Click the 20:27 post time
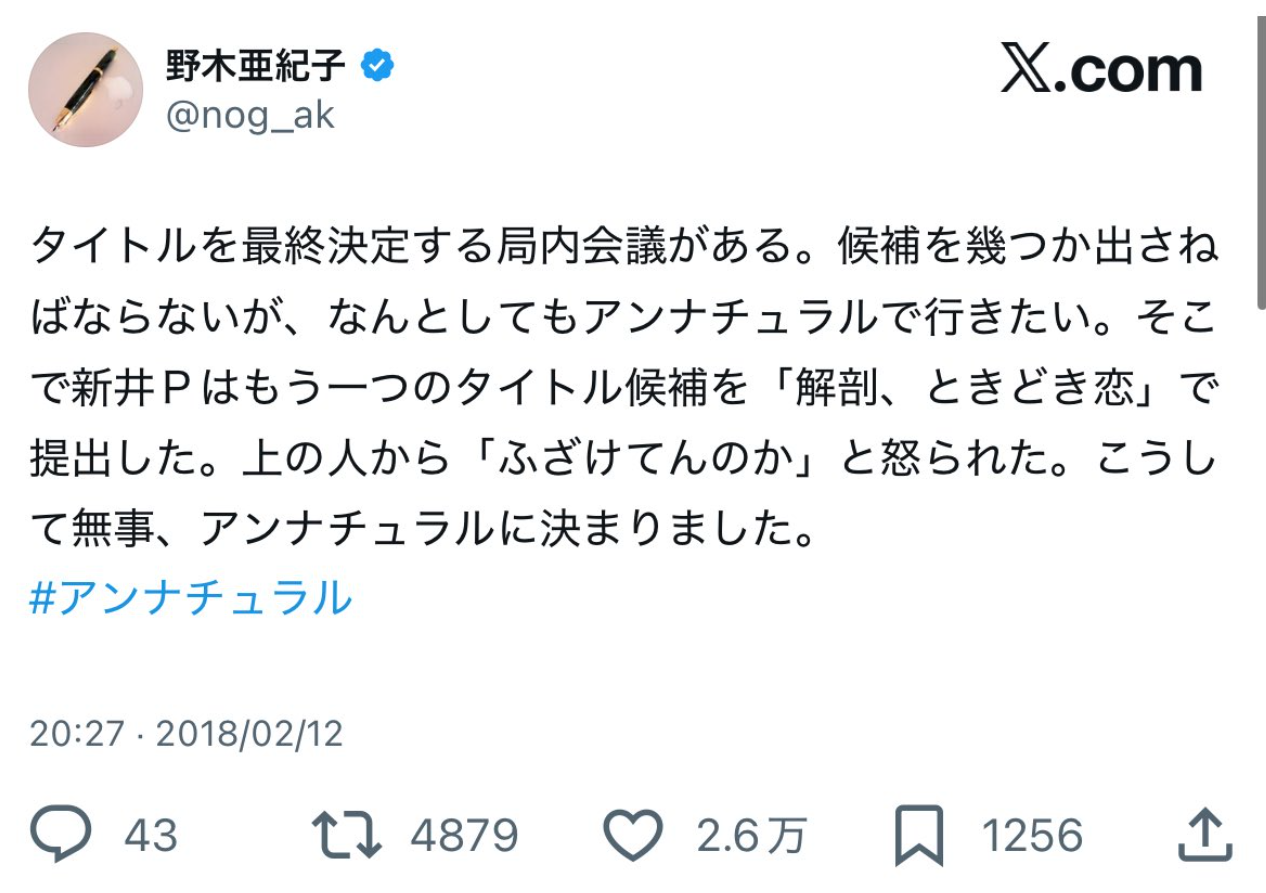This screenshot has width=1266, height=893. tap(77, 734)
